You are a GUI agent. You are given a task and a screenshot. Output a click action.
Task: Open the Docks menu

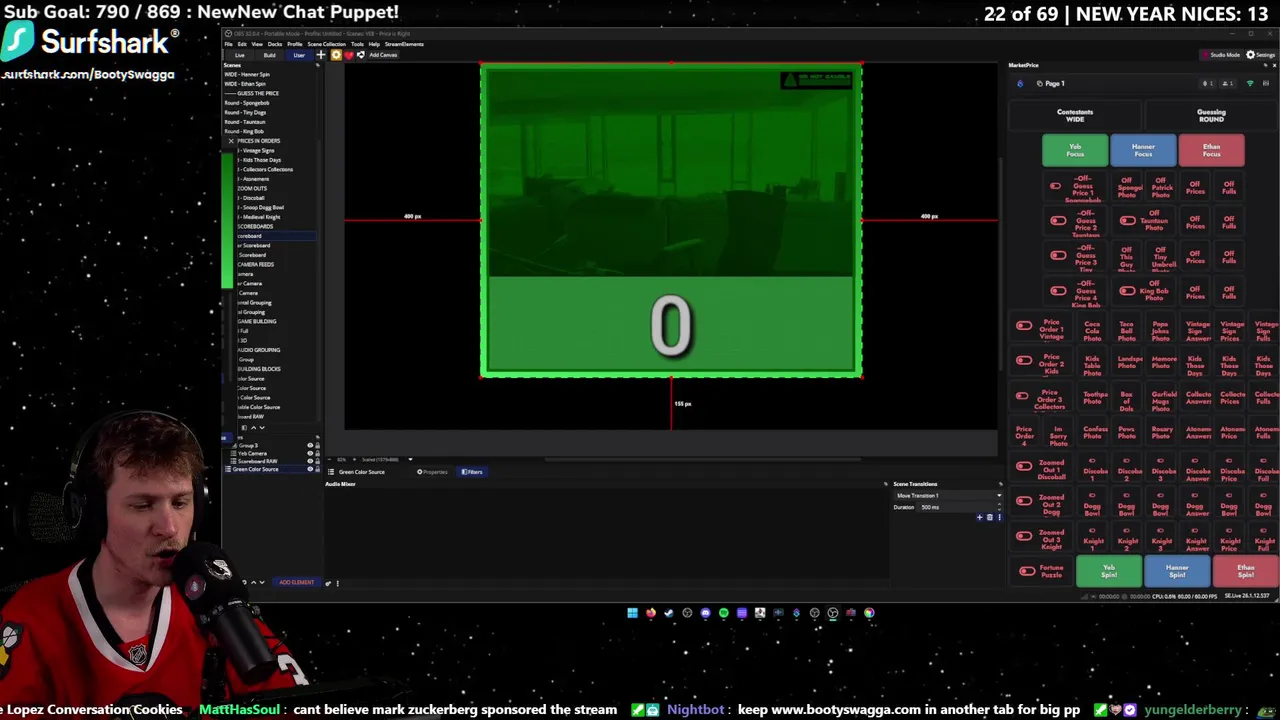[275, 44]
